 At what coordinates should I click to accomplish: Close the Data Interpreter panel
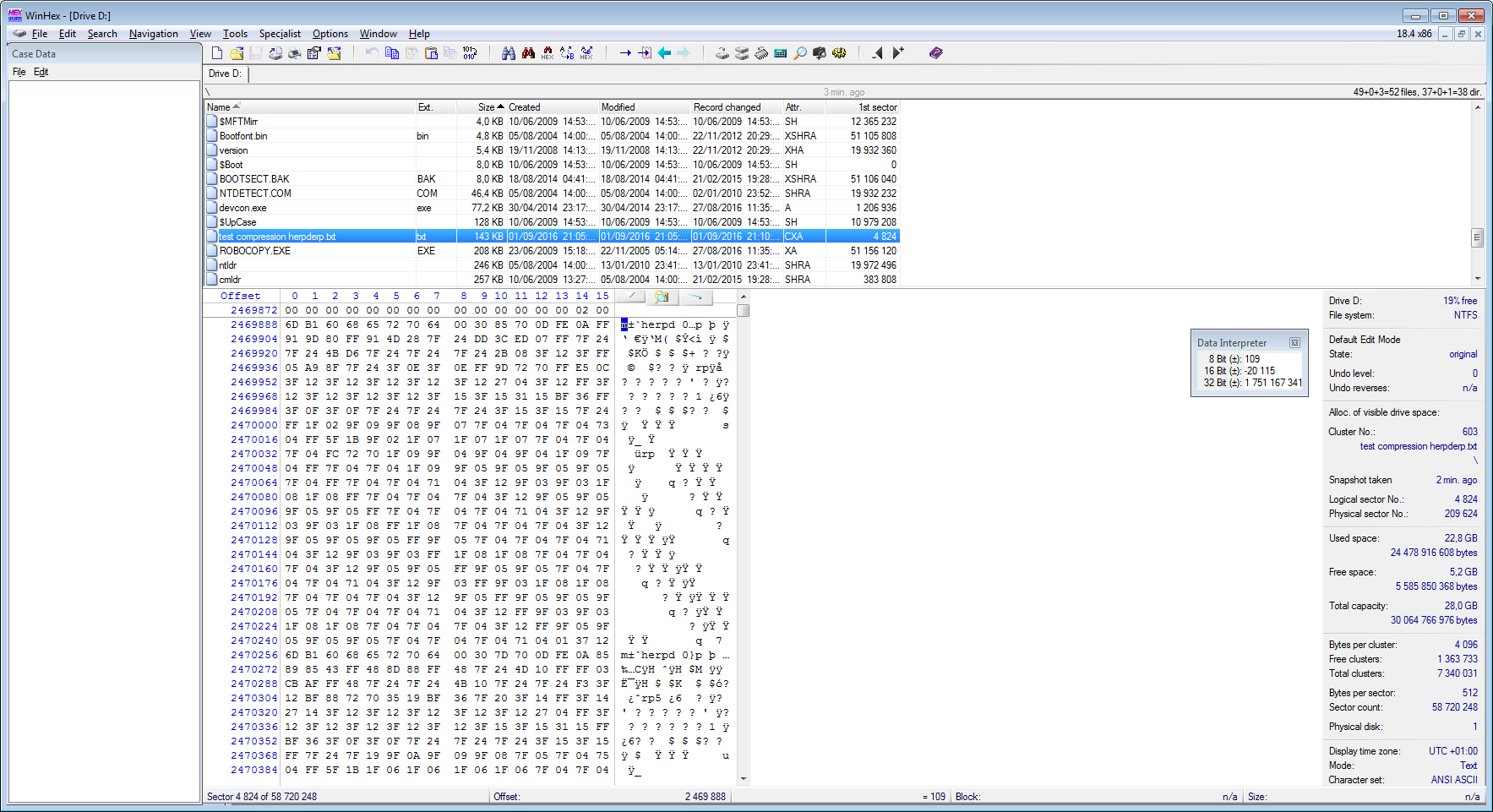[1294, 342]
